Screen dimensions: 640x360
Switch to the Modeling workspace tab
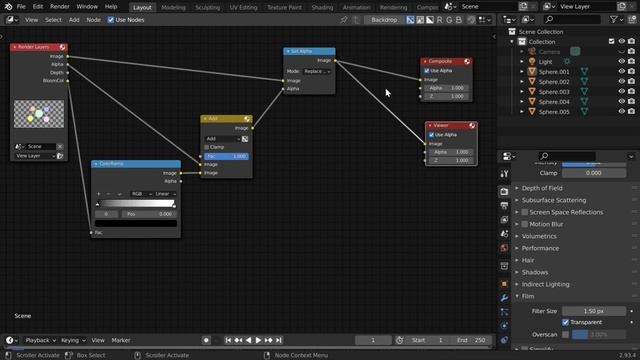[x=173, y=7]
